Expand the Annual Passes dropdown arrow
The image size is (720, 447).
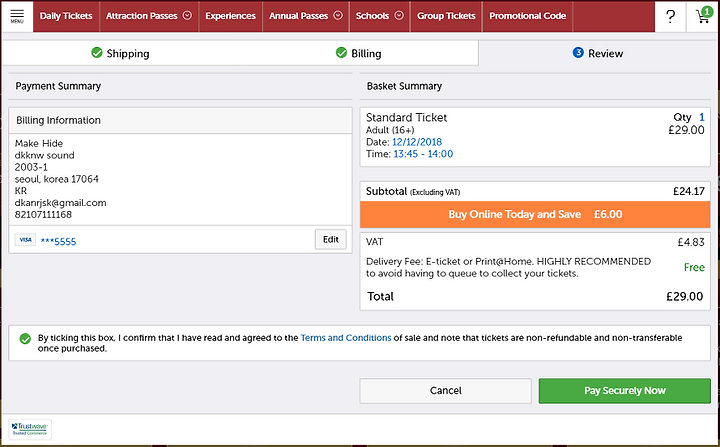(338, 16)
